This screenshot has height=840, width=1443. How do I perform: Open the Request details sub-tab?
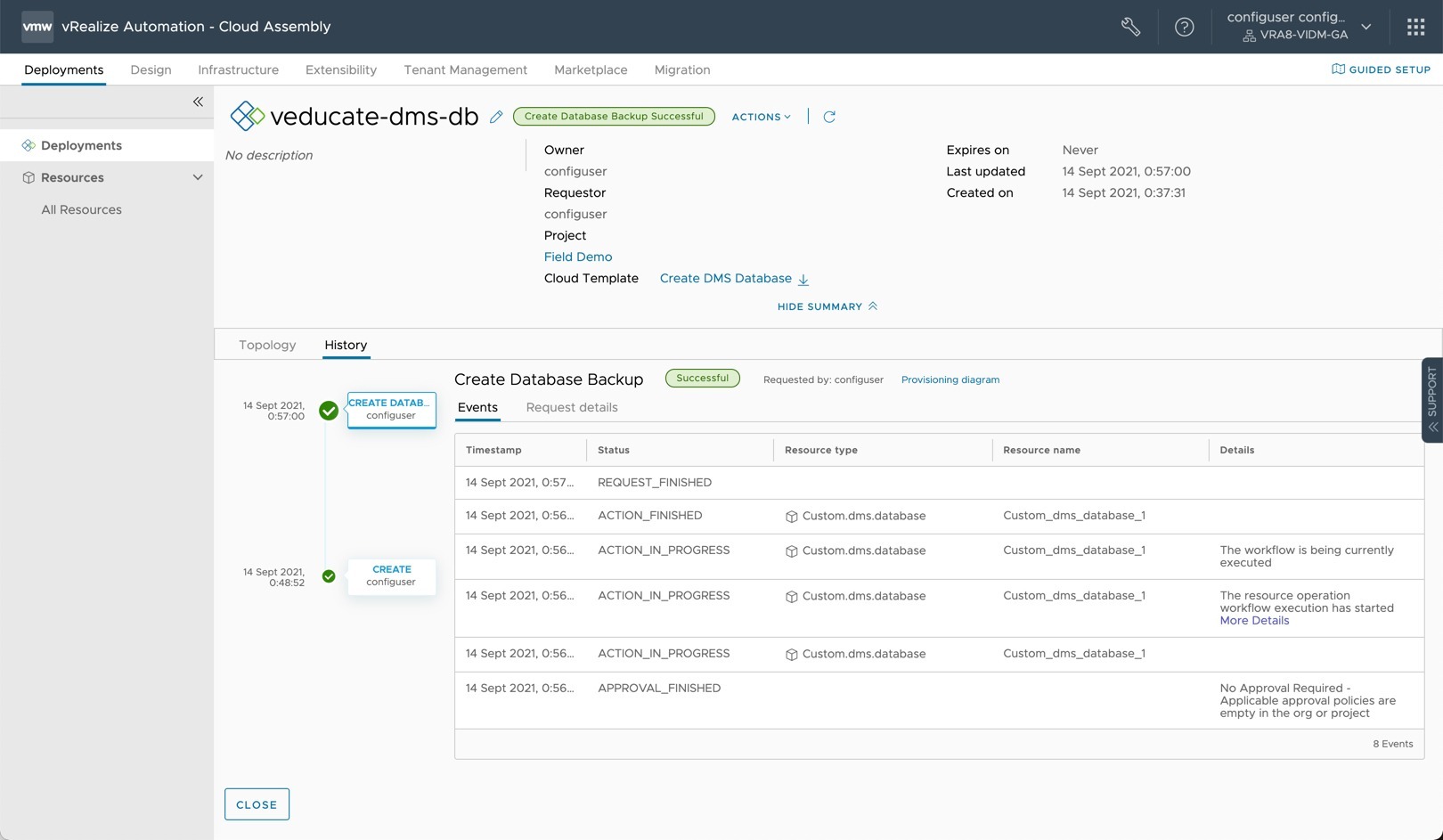(572, 407)
